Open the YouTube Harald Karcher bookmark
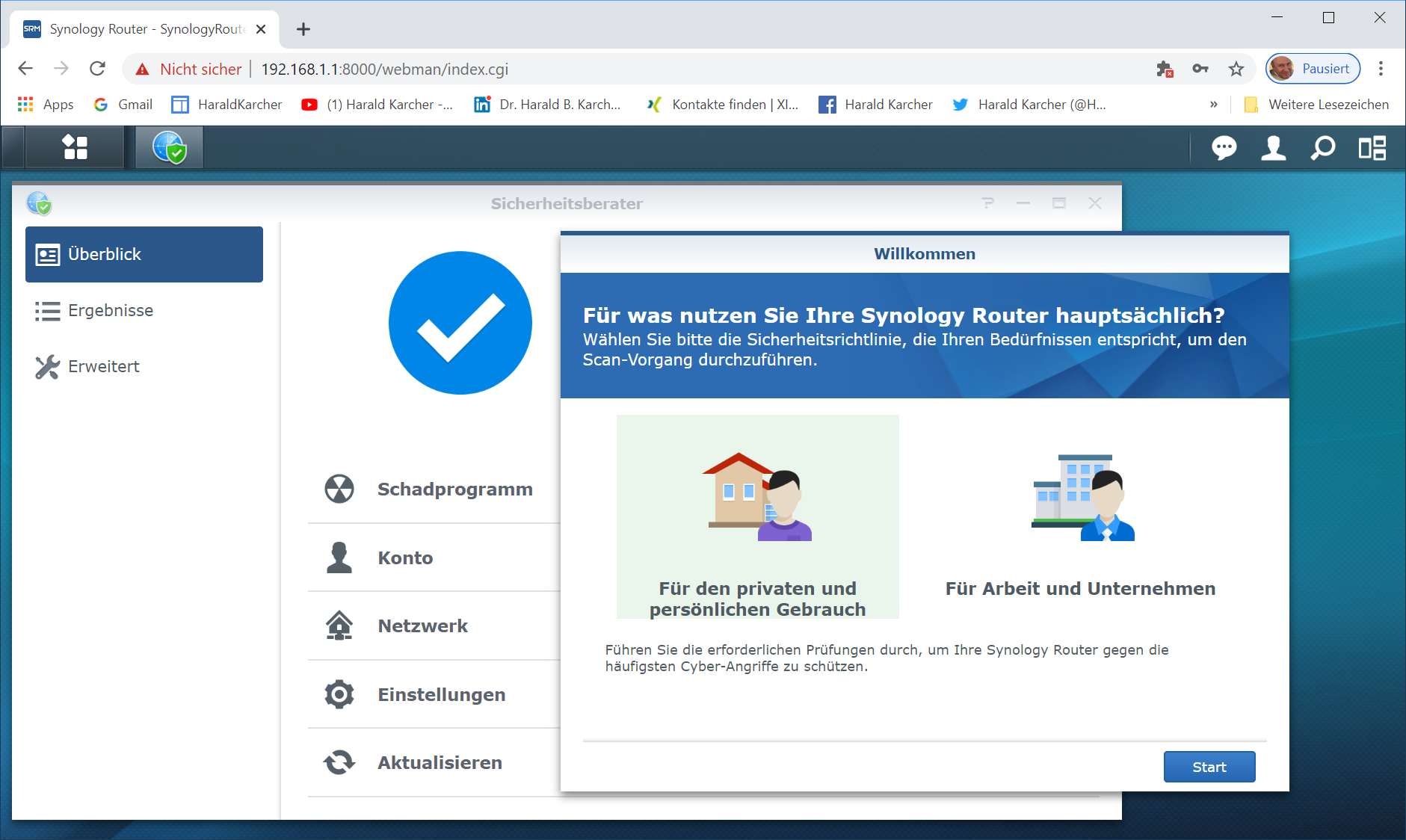1406x840 pixels. 377,105
